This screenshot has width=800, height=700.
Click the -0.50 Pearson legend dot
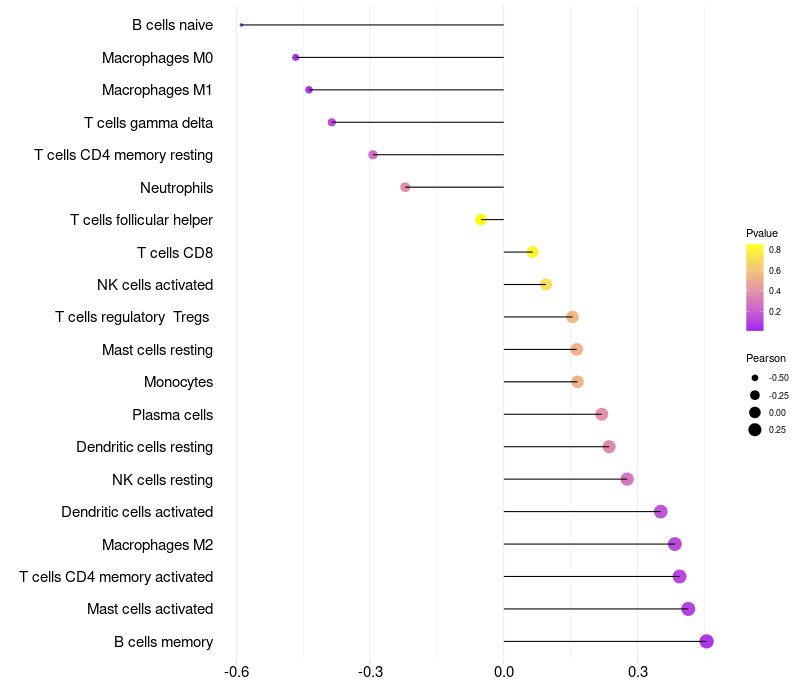(x=755, y=378)
